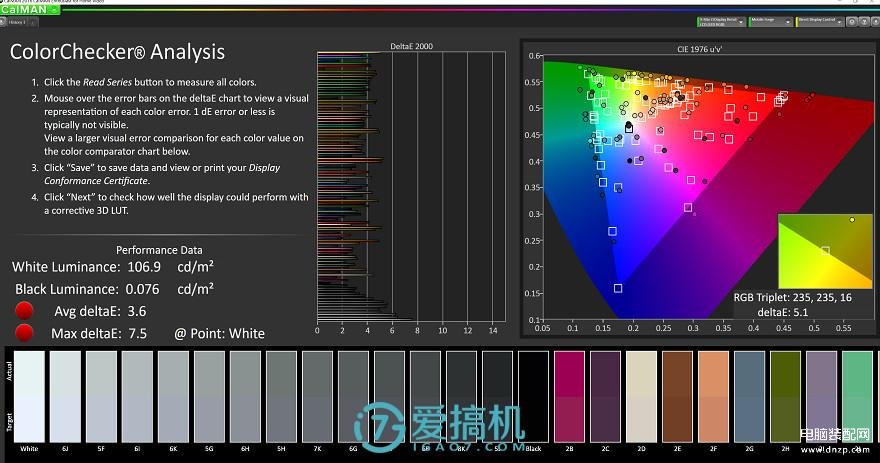The height and width of the screenshot is (463, 880).
Task: Click the rightmost toolbar icon at top right
Action: coord(876,22)
